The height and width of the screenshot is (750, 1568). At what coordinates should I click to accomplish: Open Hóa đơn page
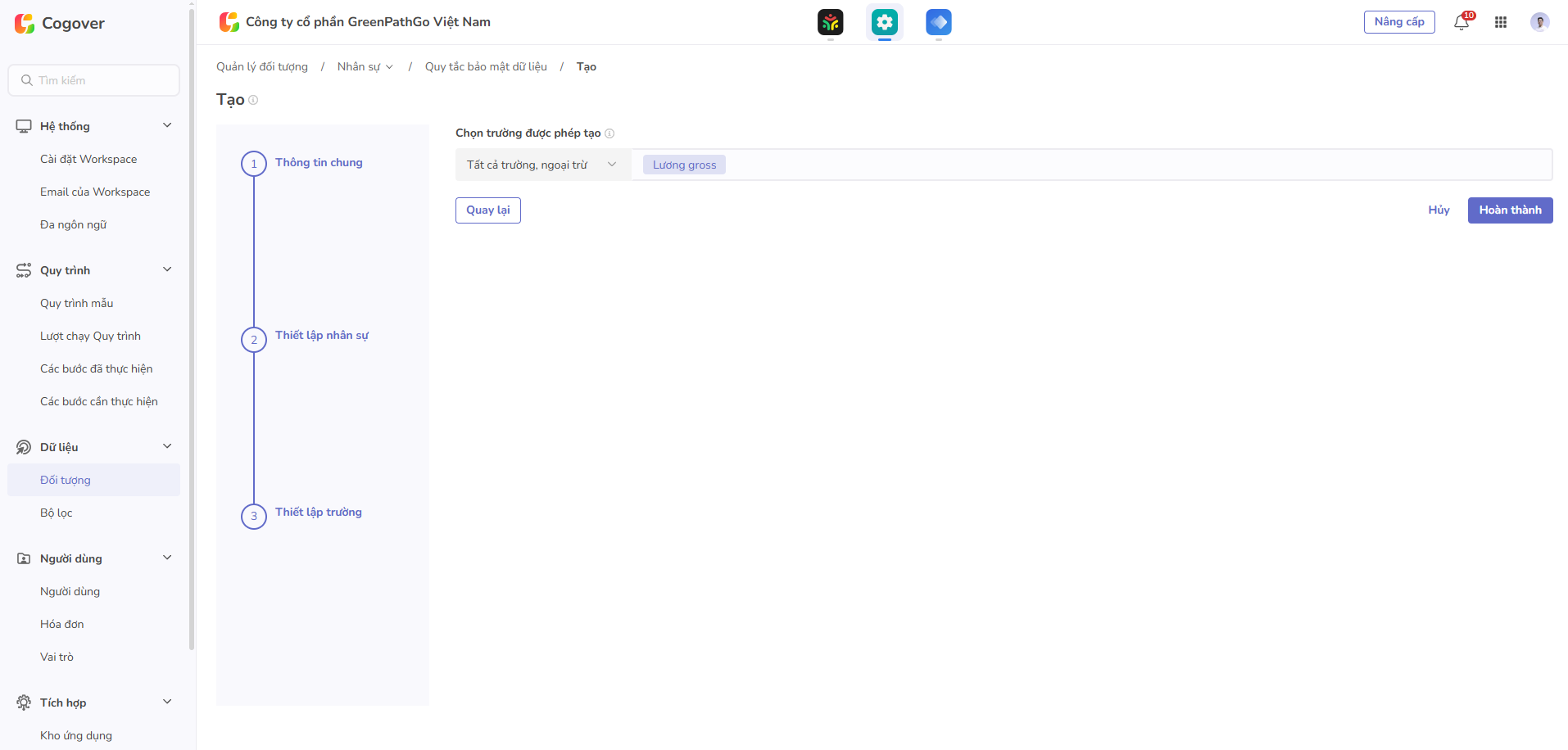click(x=62, y=624)
